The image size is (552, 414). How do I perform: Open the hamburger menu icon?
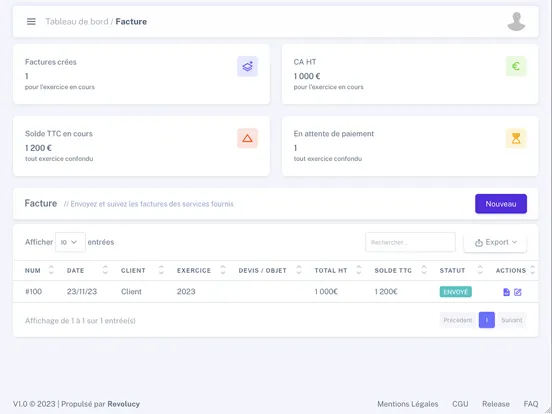point(31,21)
